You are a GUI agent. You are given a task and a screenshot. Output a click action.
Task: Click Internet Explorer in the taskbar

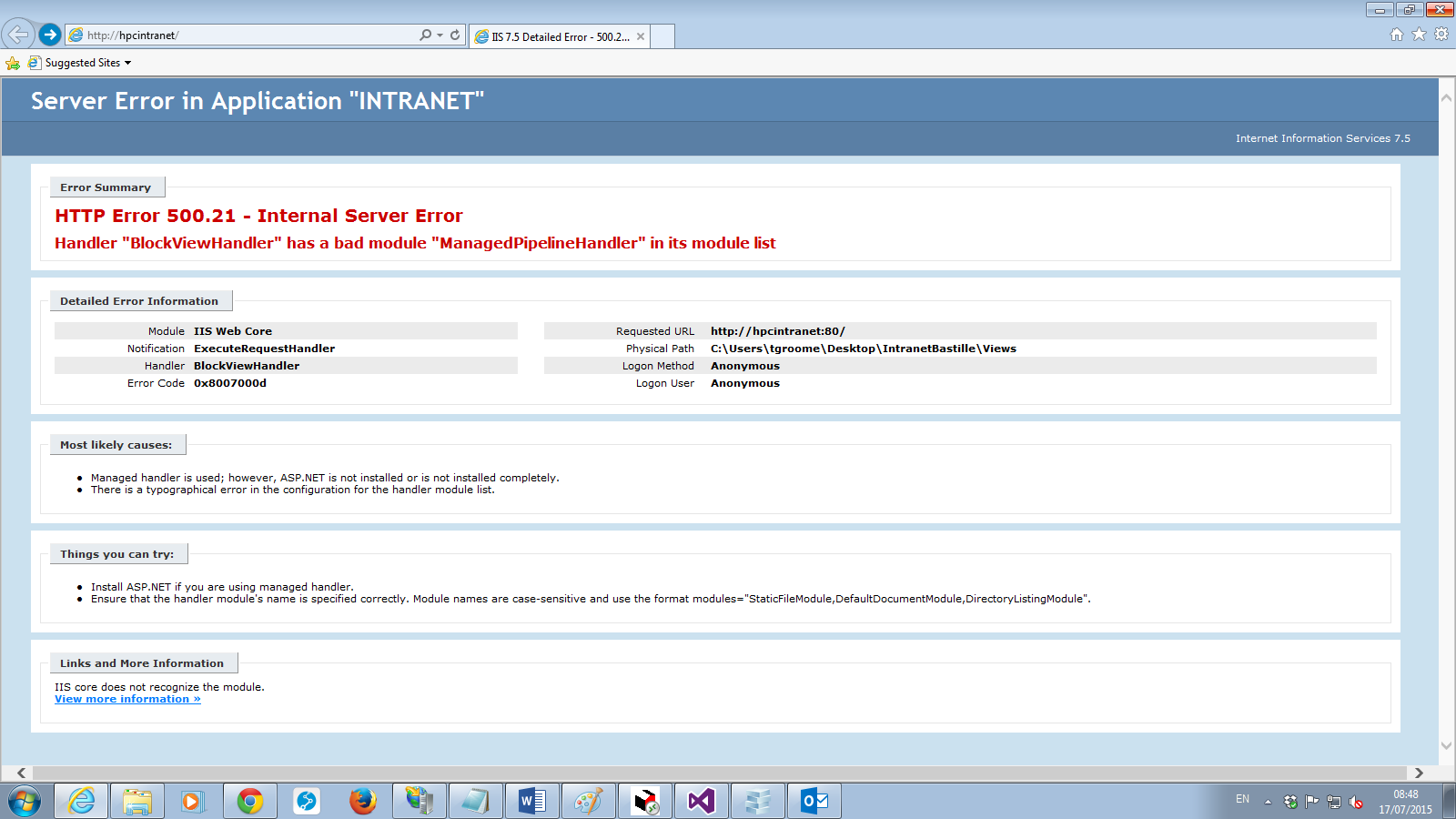point(82,801)
